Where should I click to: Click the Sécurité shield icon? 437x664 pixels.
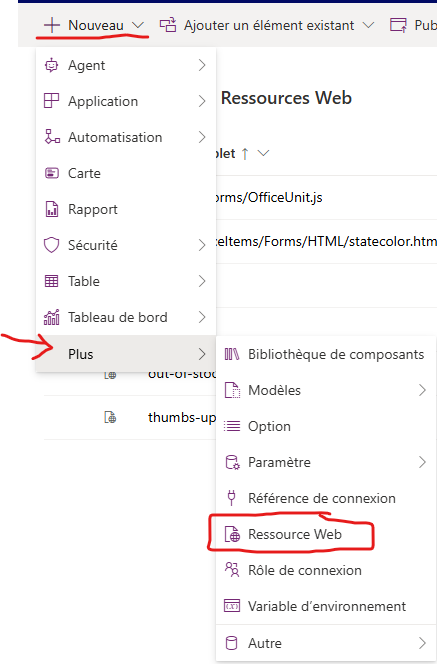(x=52, y=245)
